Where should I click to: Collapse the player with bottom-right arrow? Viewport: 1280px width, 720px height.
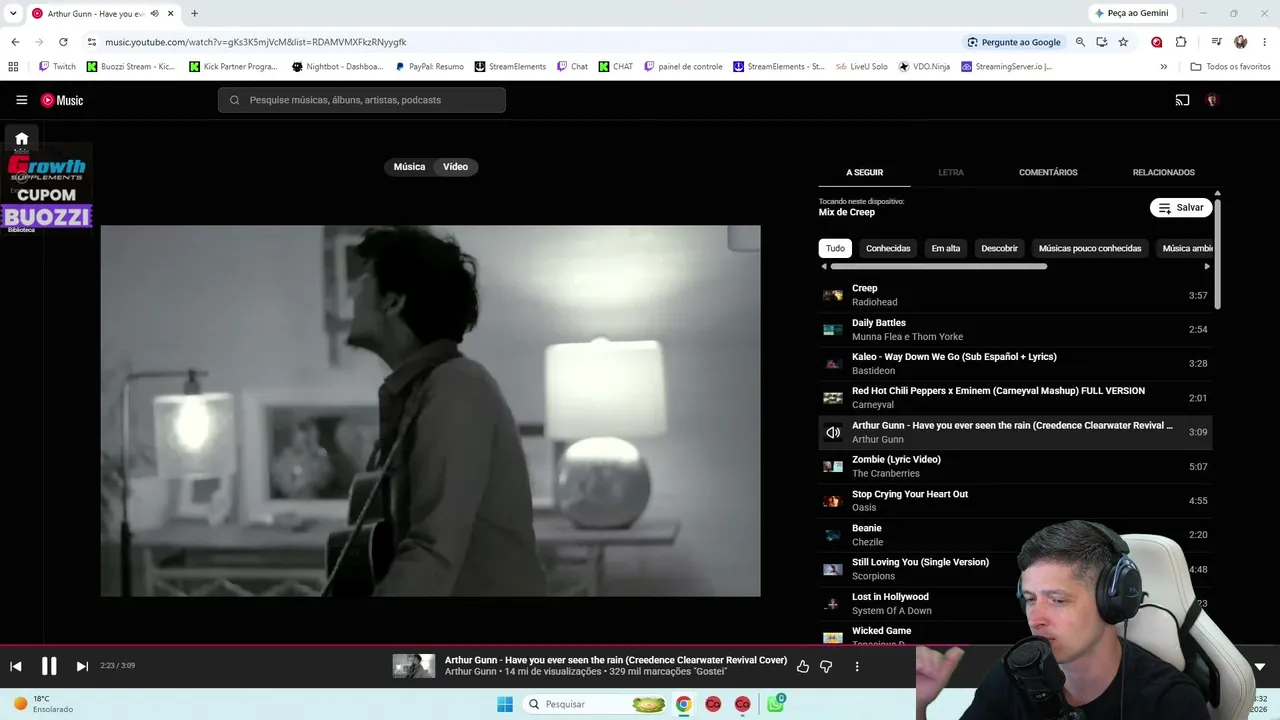1259,666
